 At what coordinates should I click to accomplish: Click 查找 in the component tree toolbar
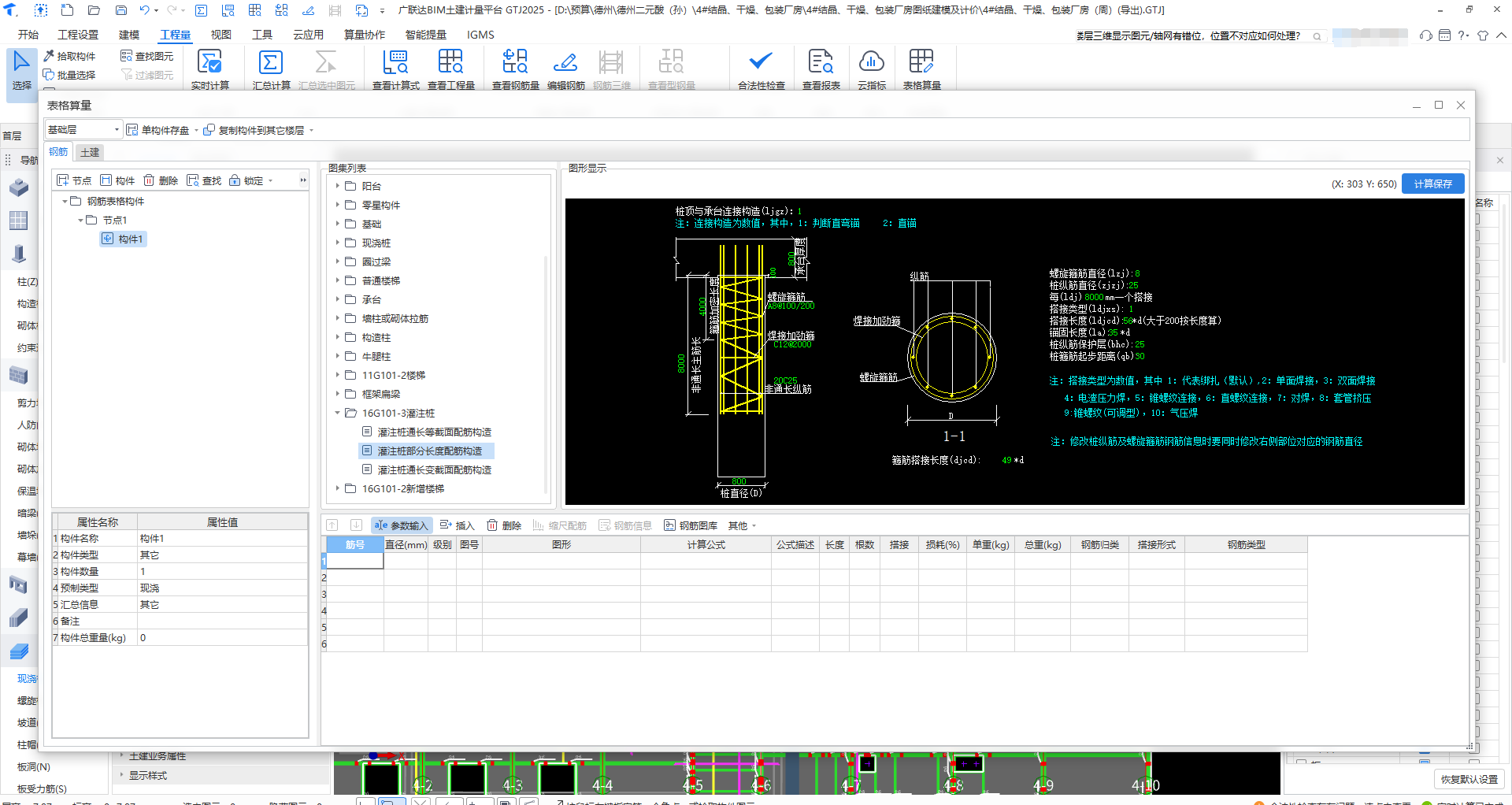tap(204, 180)
